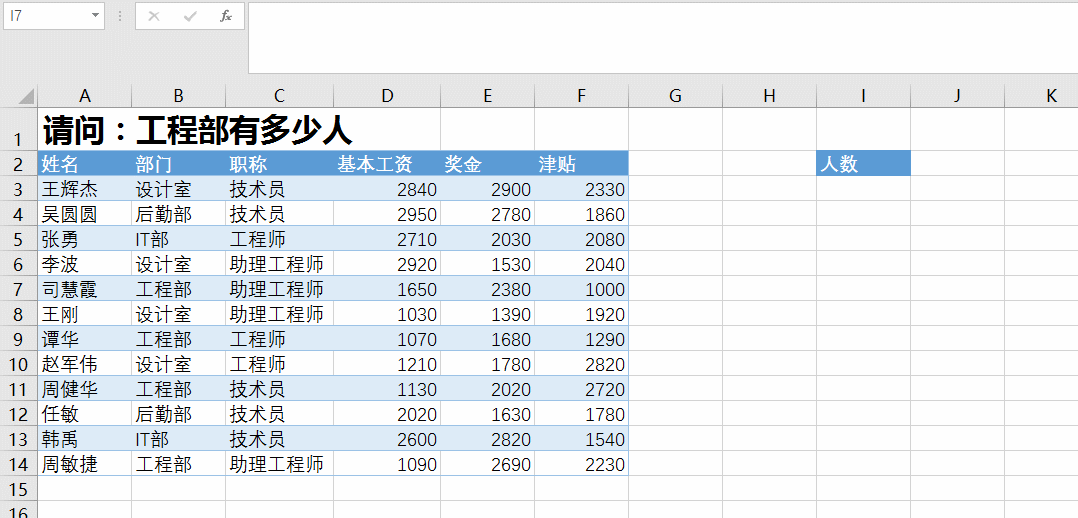Viewport: 1078px width, 518px height.
Task: Click the IT部 cell in row 5
Action: 178,239
